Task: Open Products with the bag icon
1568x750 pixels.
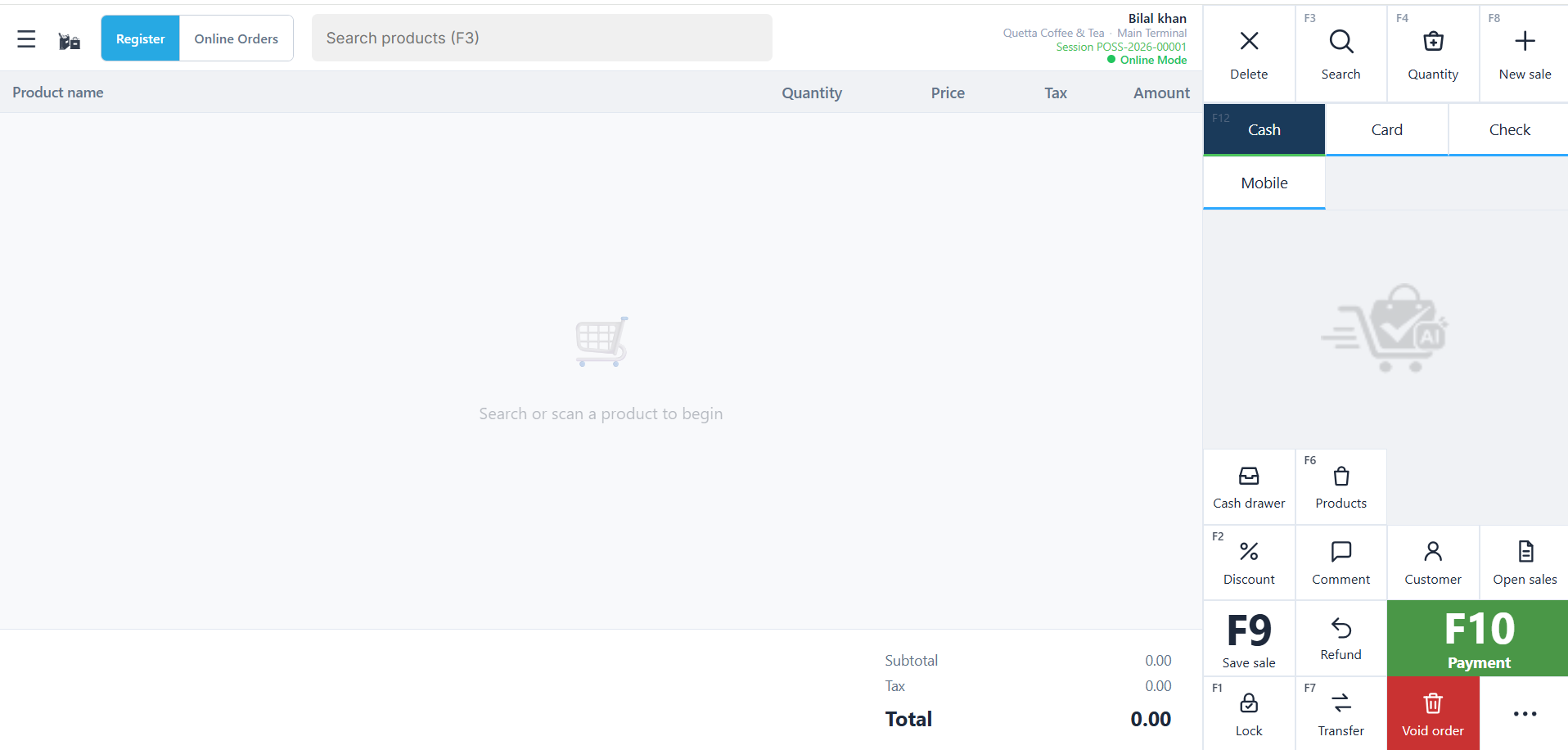Action: click(x=1340, y=487)
